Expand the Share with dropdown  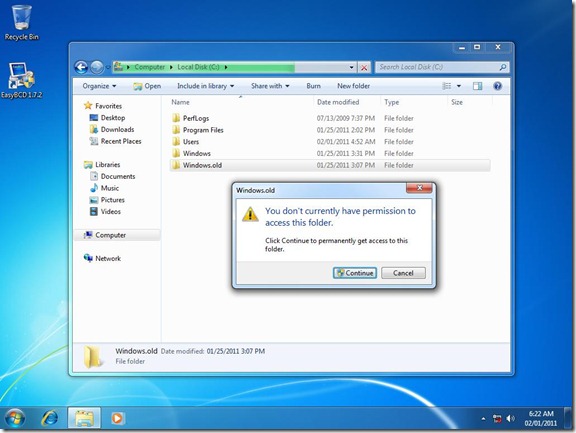coord(270,86)
